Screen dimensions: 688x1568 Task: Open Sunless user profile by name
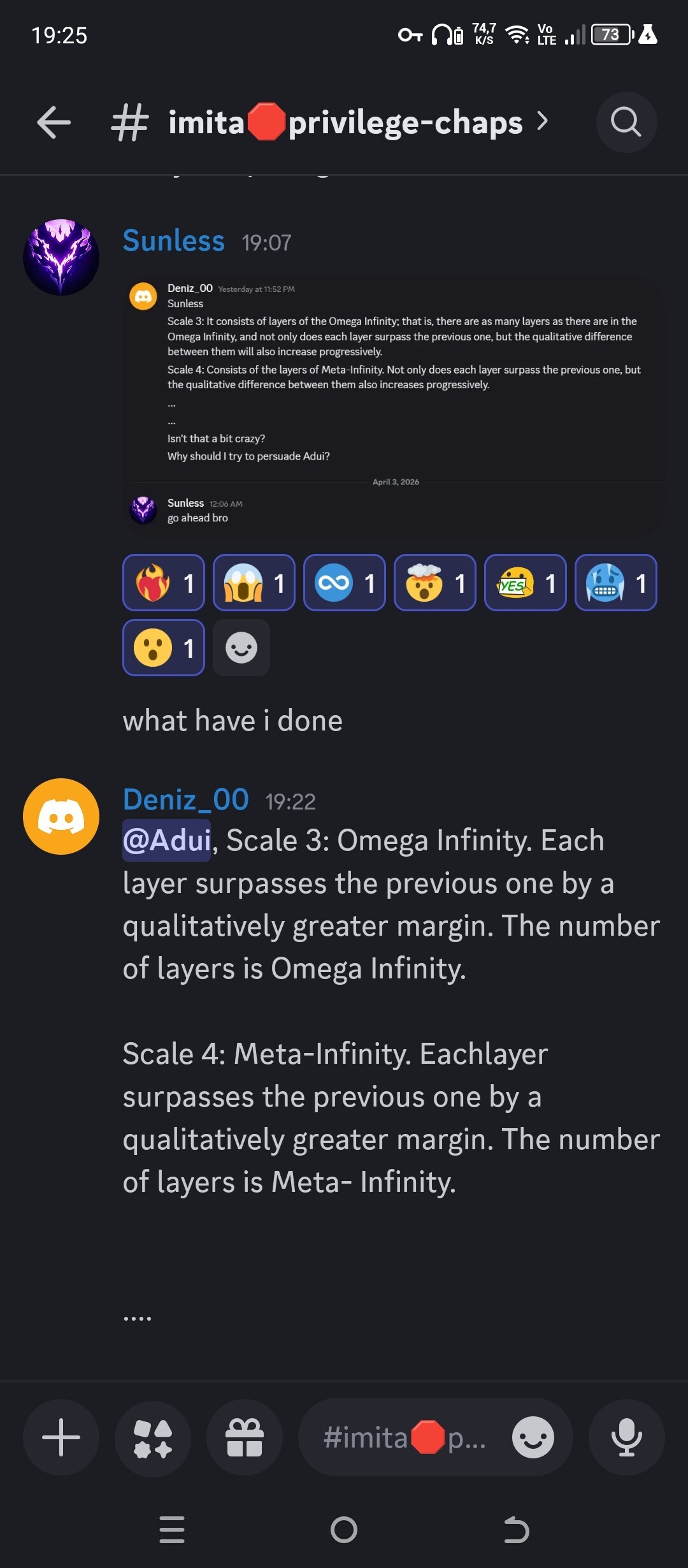pos(173,241)
